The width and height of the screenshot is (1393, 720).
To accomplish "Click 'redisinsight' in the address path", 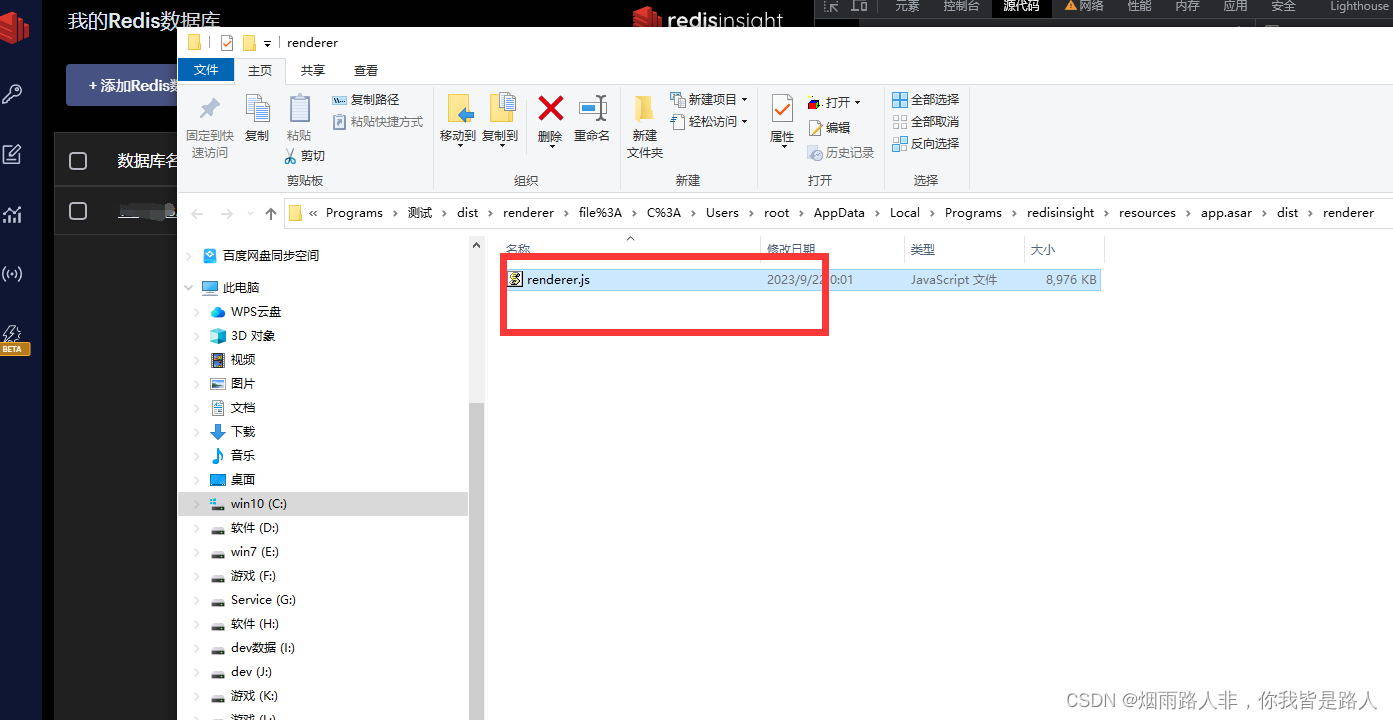I will (x=1061, y=213).
